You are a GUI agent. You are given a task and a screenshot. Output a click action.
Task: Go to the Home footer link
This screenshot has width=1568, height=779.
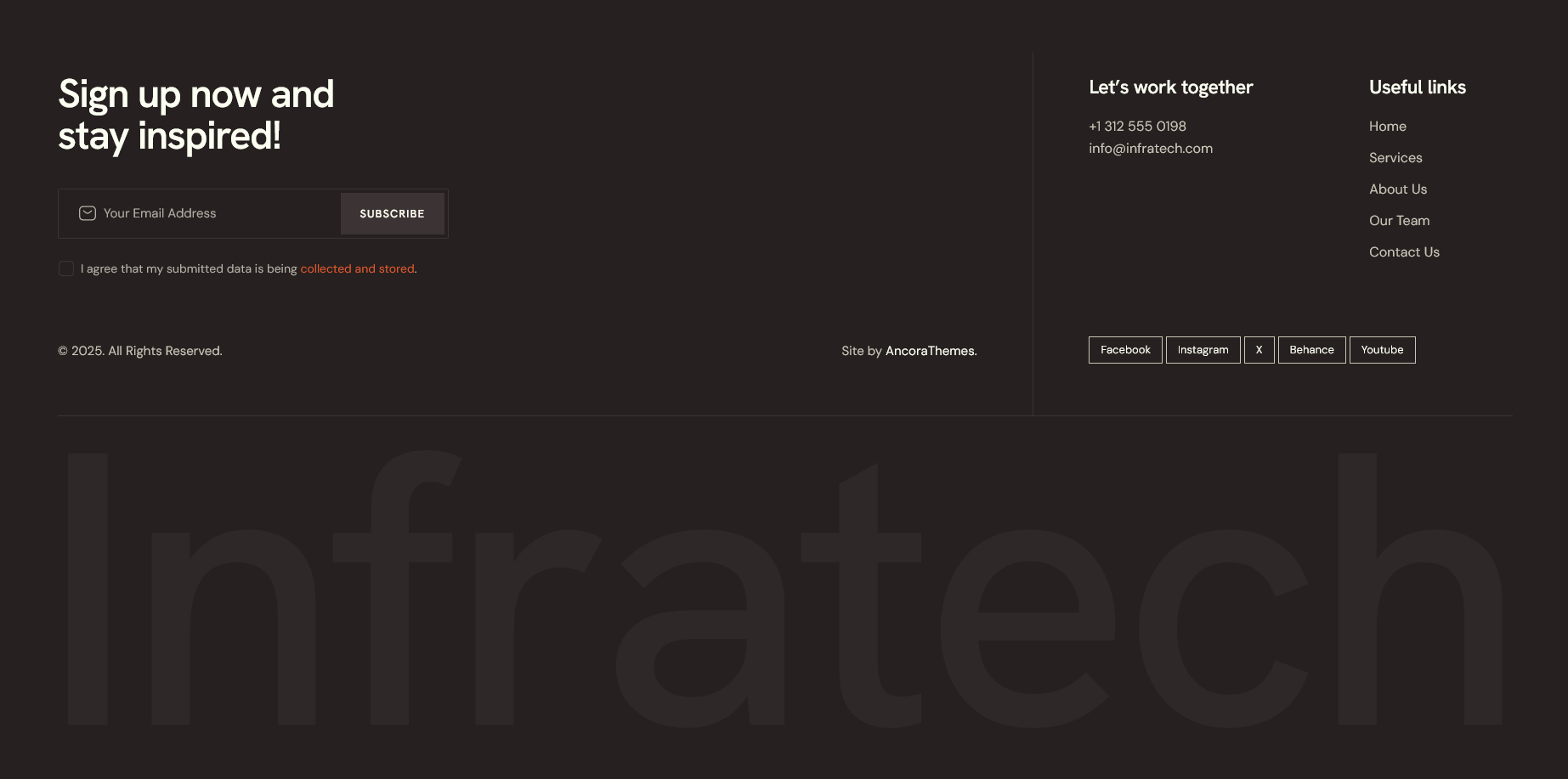point(1387,127)
